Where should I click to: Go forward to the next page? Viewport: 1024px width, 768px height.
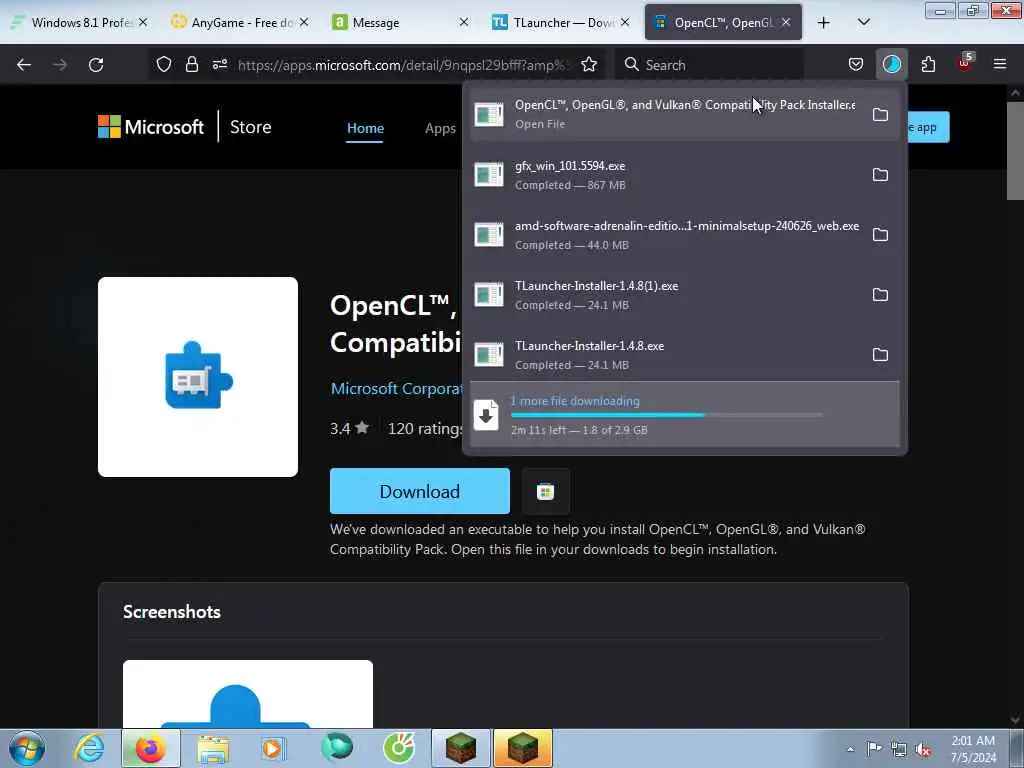[60, 65]
